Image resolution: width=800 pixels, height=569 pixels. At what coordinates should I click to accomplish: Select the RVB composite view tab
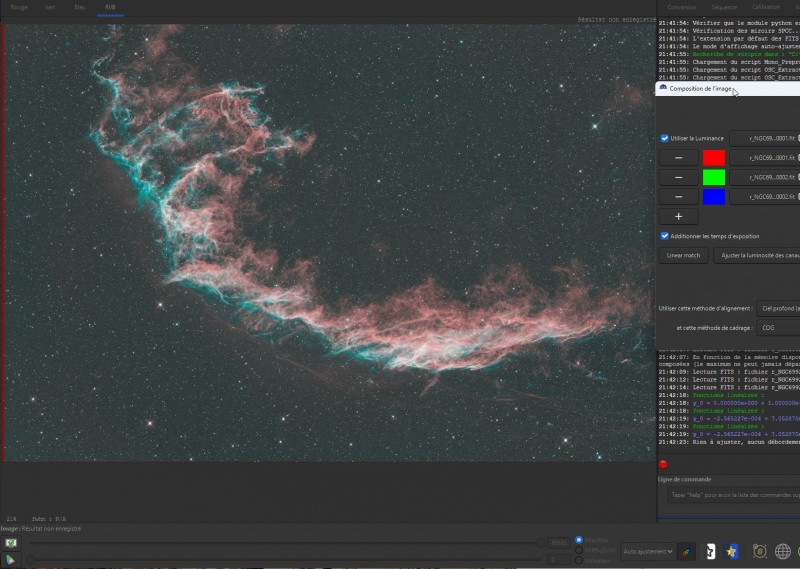click(x=110, y=7)
